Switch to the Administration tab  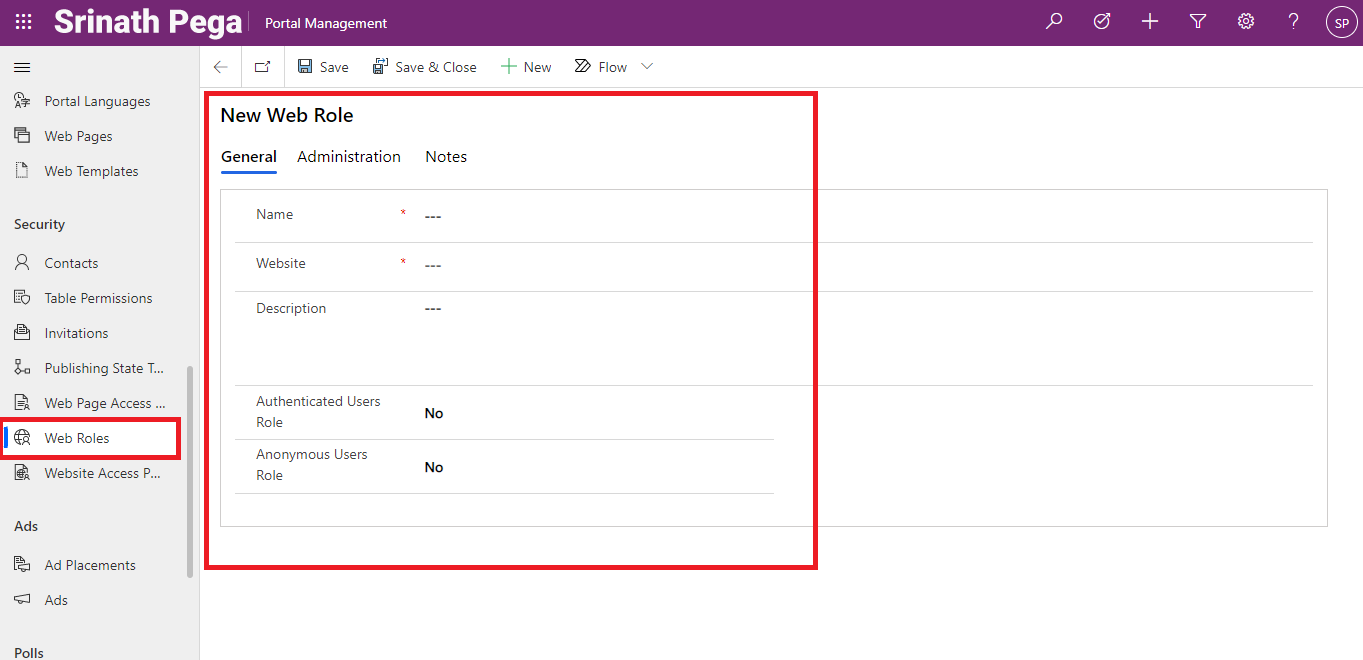[x=349, y=157]
